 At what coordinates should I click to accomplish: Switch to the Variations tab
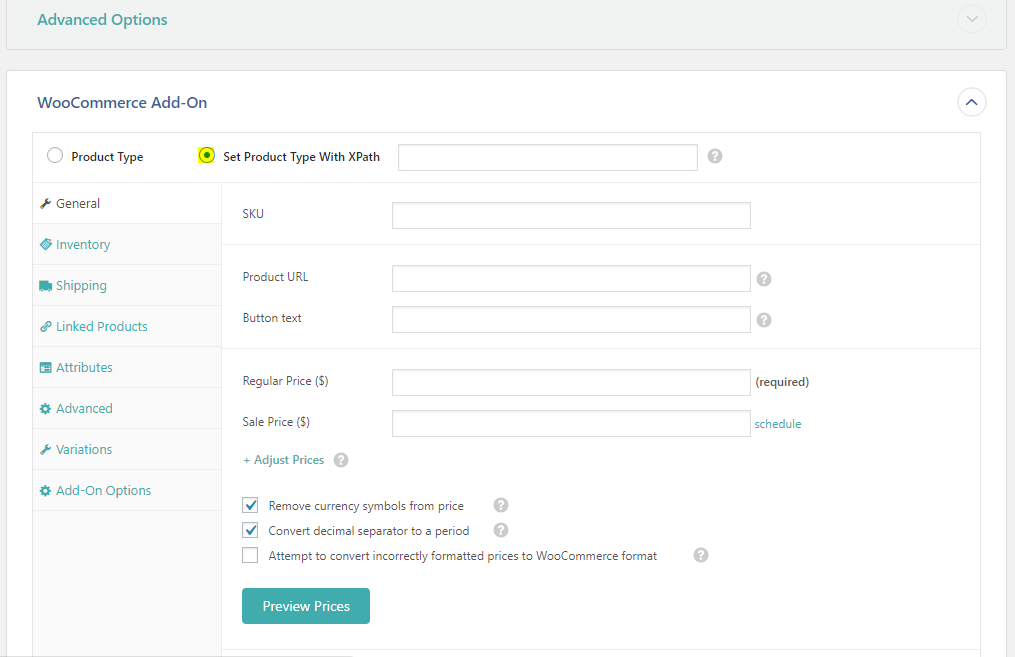point(127,449)
